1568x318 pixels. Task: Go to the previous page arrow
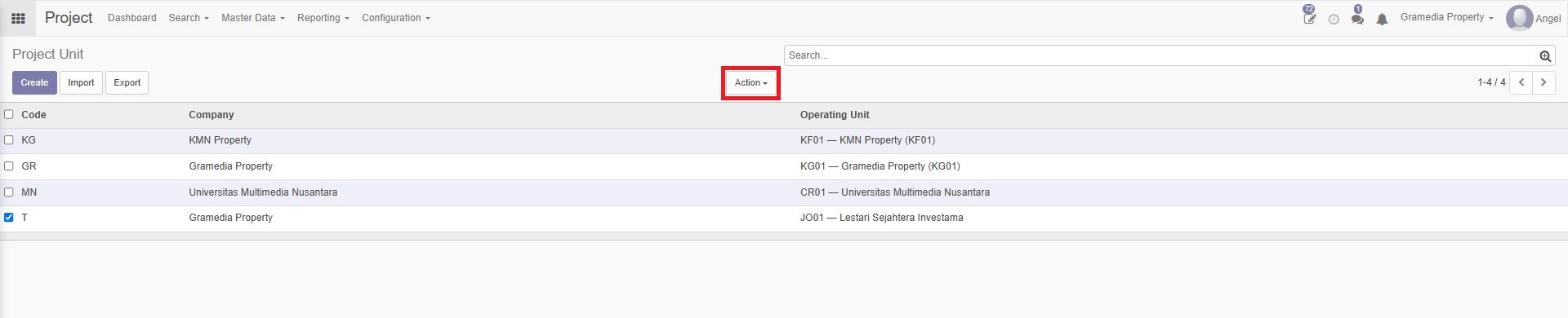click(x=1521, y=82)
